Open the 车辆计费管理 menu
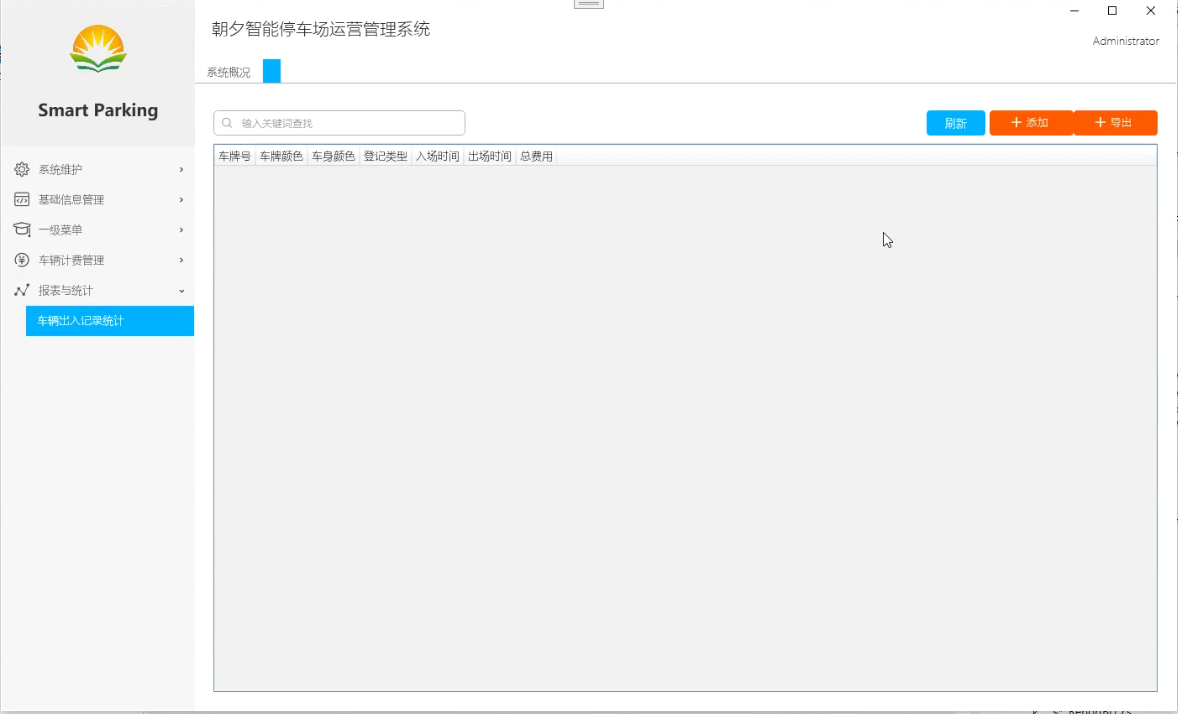Image resolution: width=1178 pixels, height=714 pixels. pos(98,260)
